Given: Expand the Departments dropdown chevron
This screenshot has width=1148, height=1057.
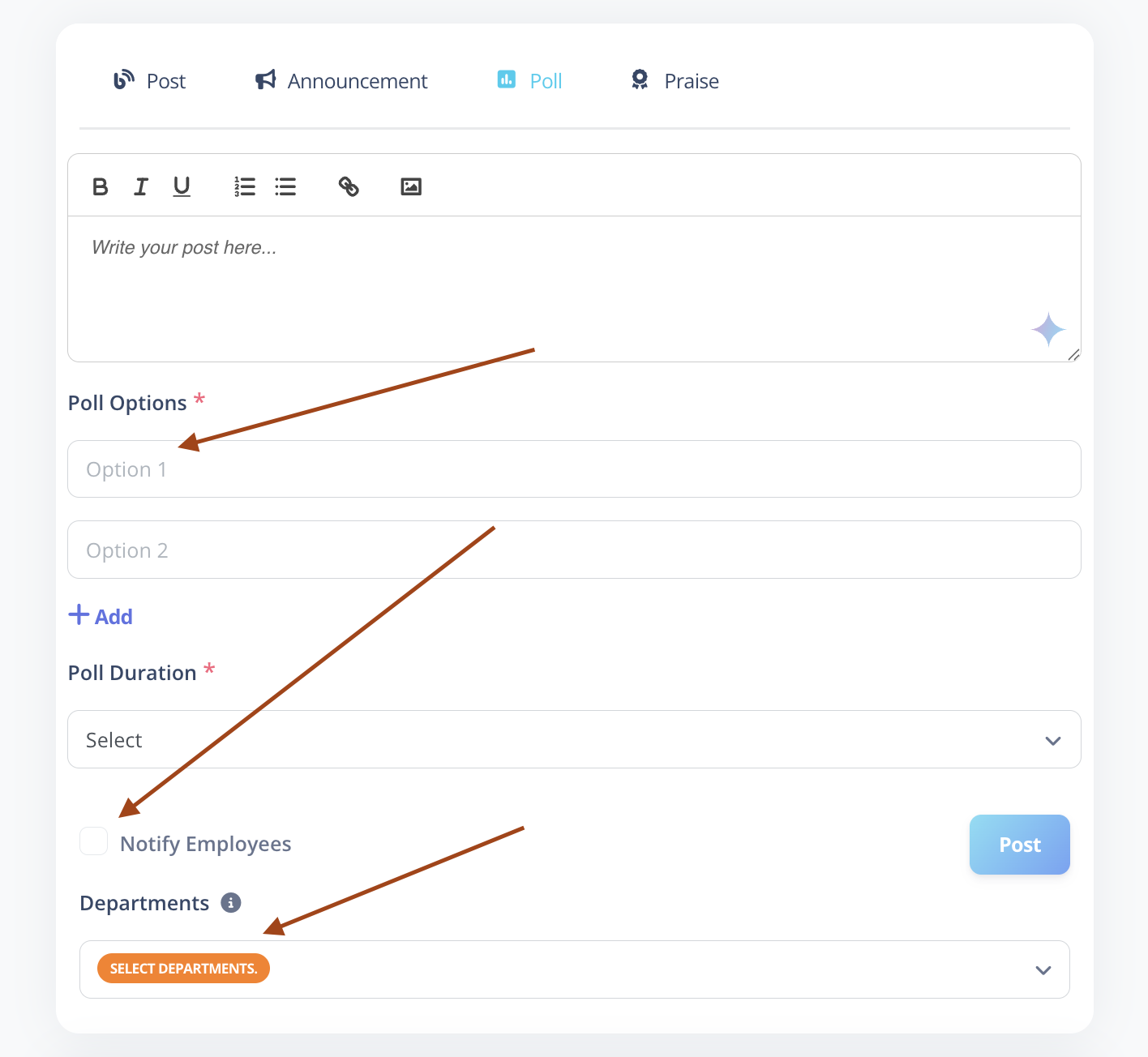Looking at the screenshot, I should pyautogui.click(x=1043, y=970).
